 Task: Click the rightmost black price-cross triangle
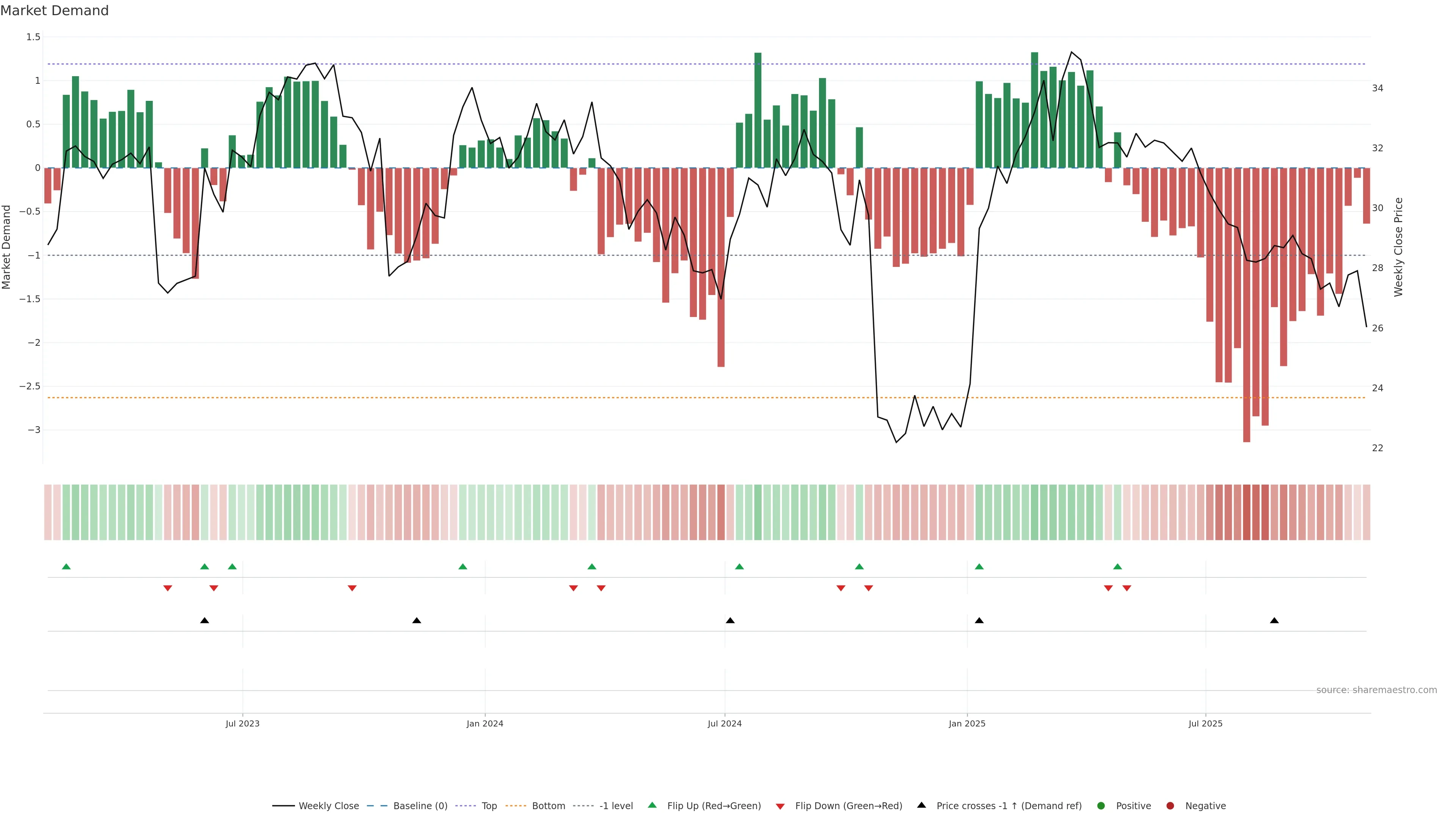point(1274,621)
